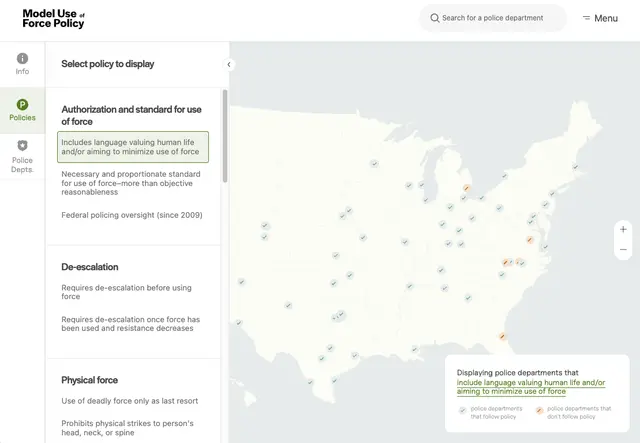Screen dimensions: 640x443
Task: Select 'Includes language valuing human life' policy
Action: click(x=132, y=147)
